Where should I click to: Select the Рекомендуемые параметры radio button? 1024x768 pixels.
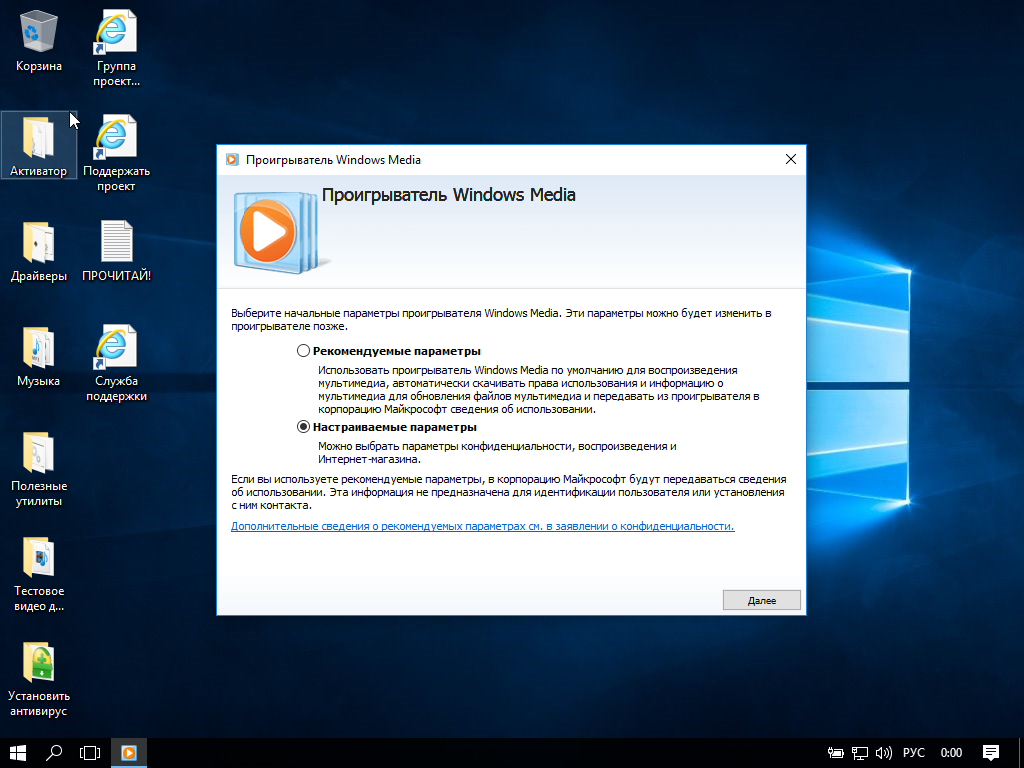(303, 351)
